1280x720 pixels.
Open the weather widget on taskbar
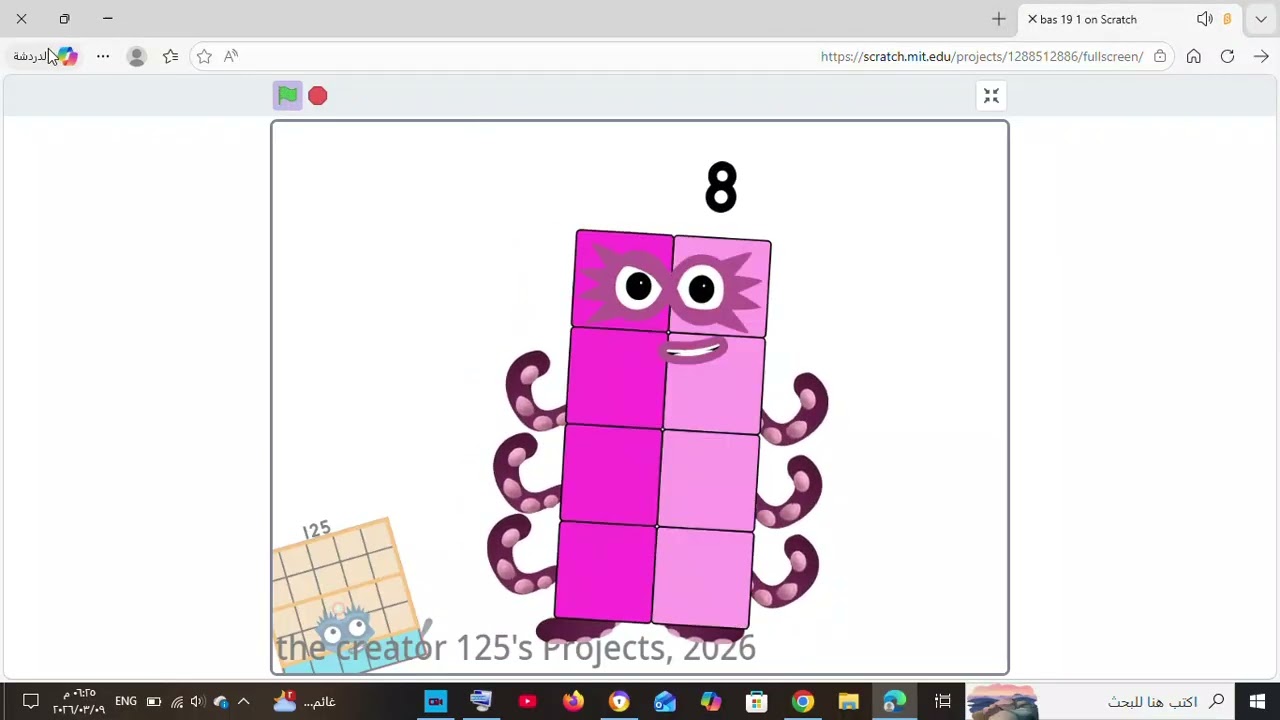point(306,702)
